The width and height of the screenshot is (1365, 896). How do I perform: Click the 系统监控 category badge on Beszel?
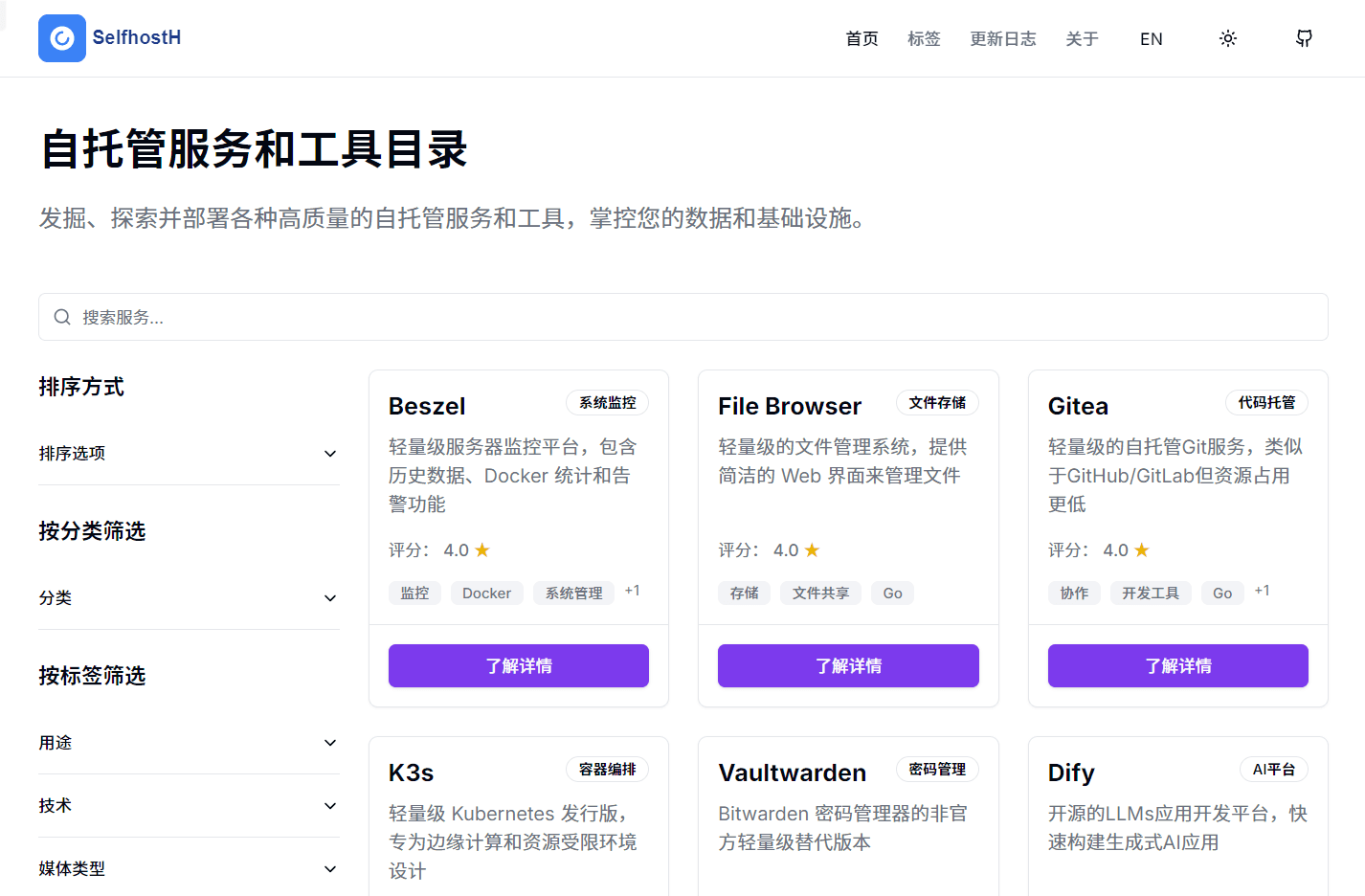click(608, 403)
